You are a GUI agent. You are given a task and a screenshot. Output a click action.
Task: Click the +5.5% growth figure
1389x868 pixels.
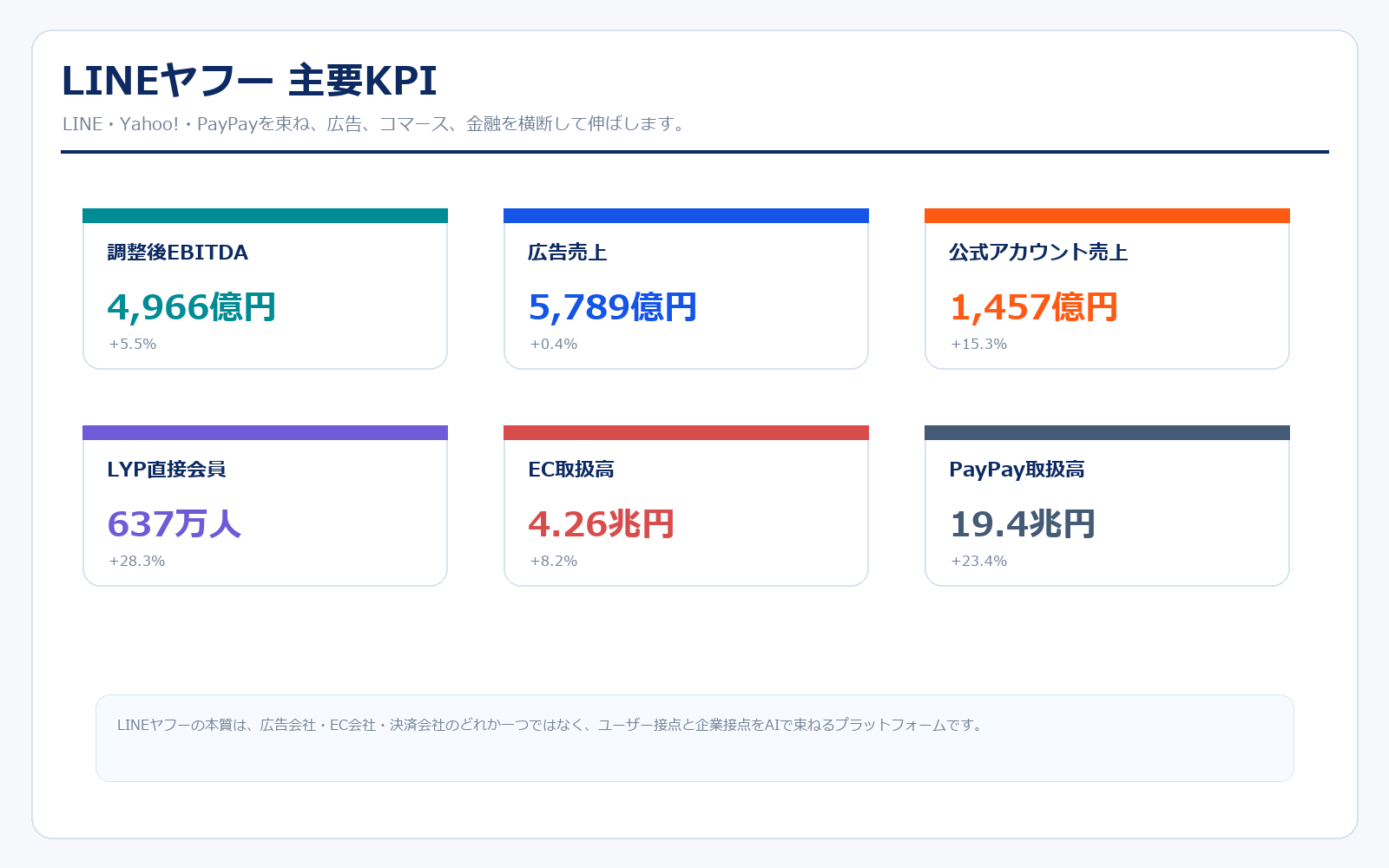click(x=133, y=344)
